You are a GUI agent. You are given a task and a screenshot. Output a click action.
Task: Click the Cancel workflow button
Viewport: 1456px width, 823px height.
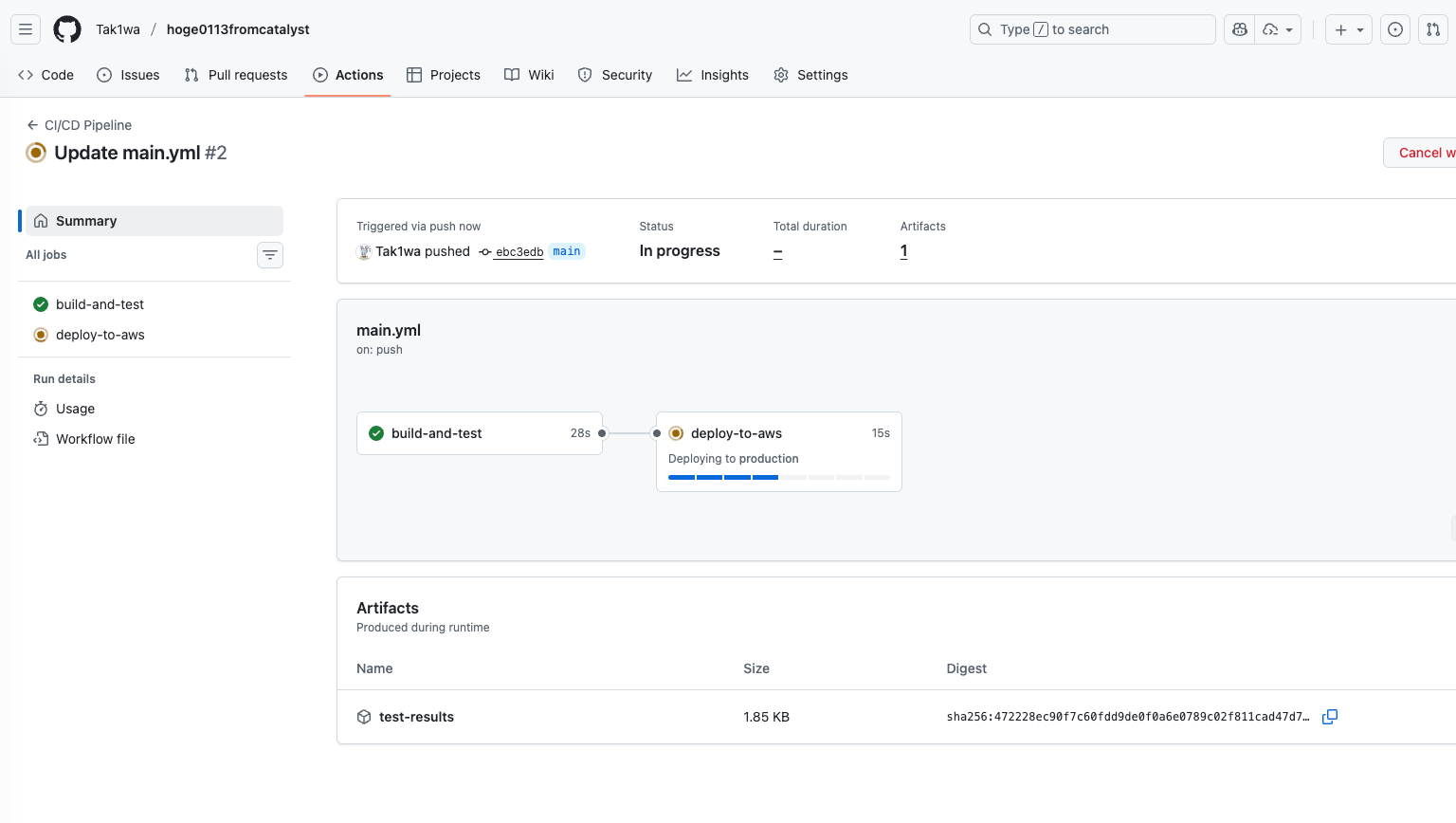point(1422,153)
